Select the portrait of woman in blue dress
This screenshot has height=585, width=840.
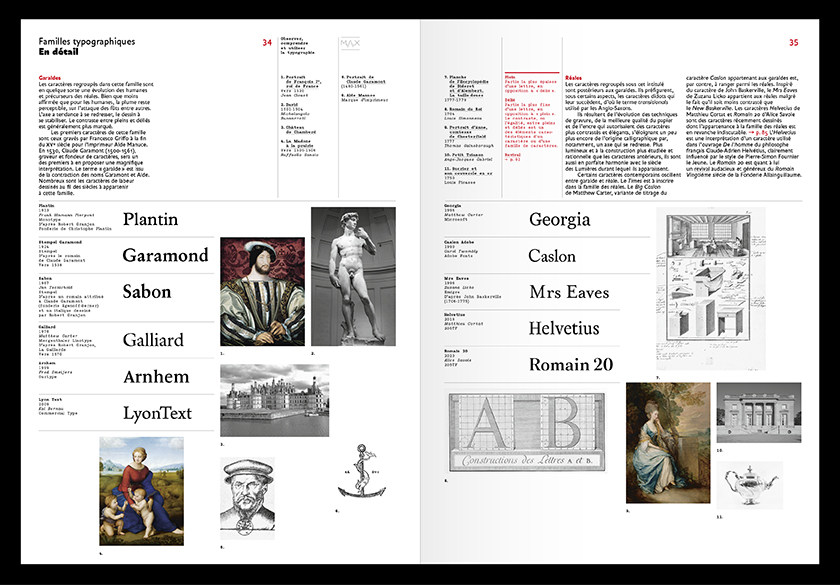tap(668, 443)
